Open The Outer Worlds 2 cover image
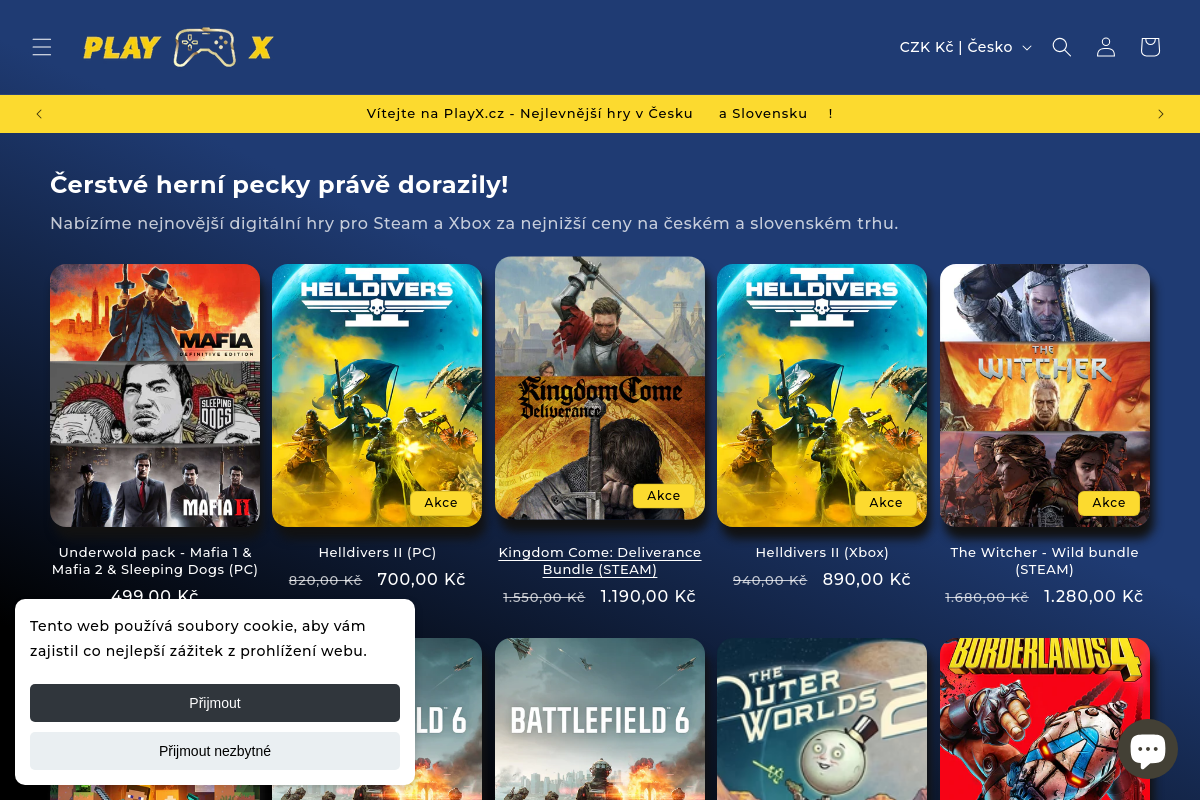The image size is (1200, 800). [822, 719]
